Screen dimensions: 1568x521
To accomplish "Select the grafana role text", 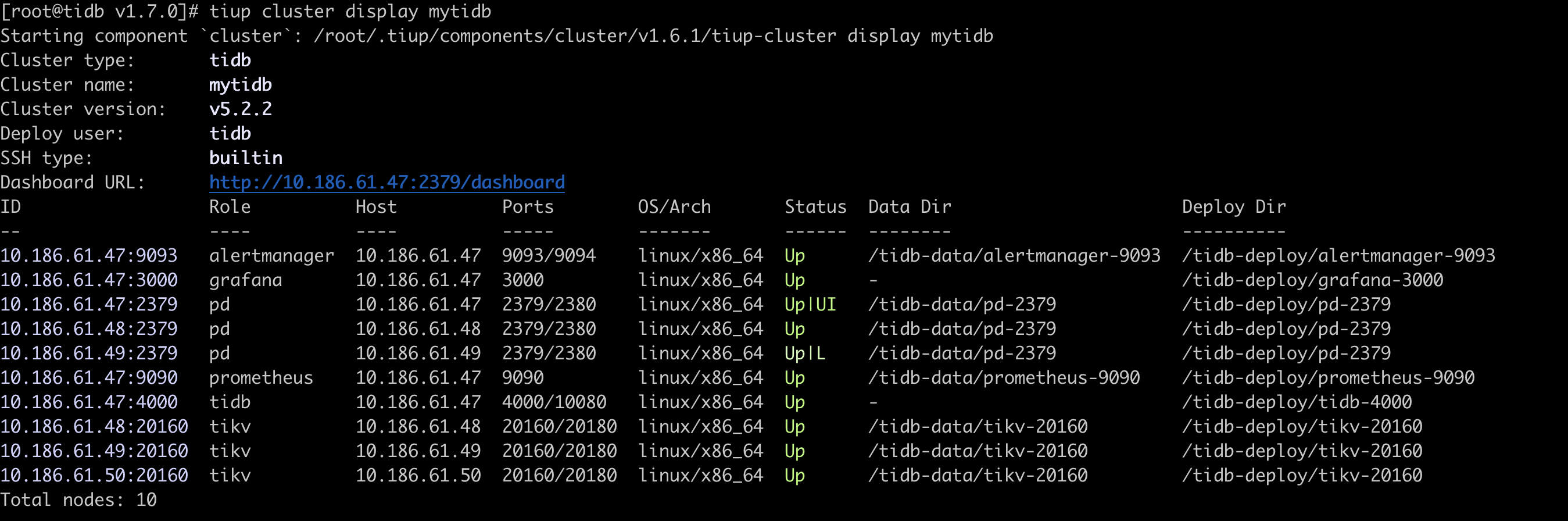I will [x=245, y=280].
